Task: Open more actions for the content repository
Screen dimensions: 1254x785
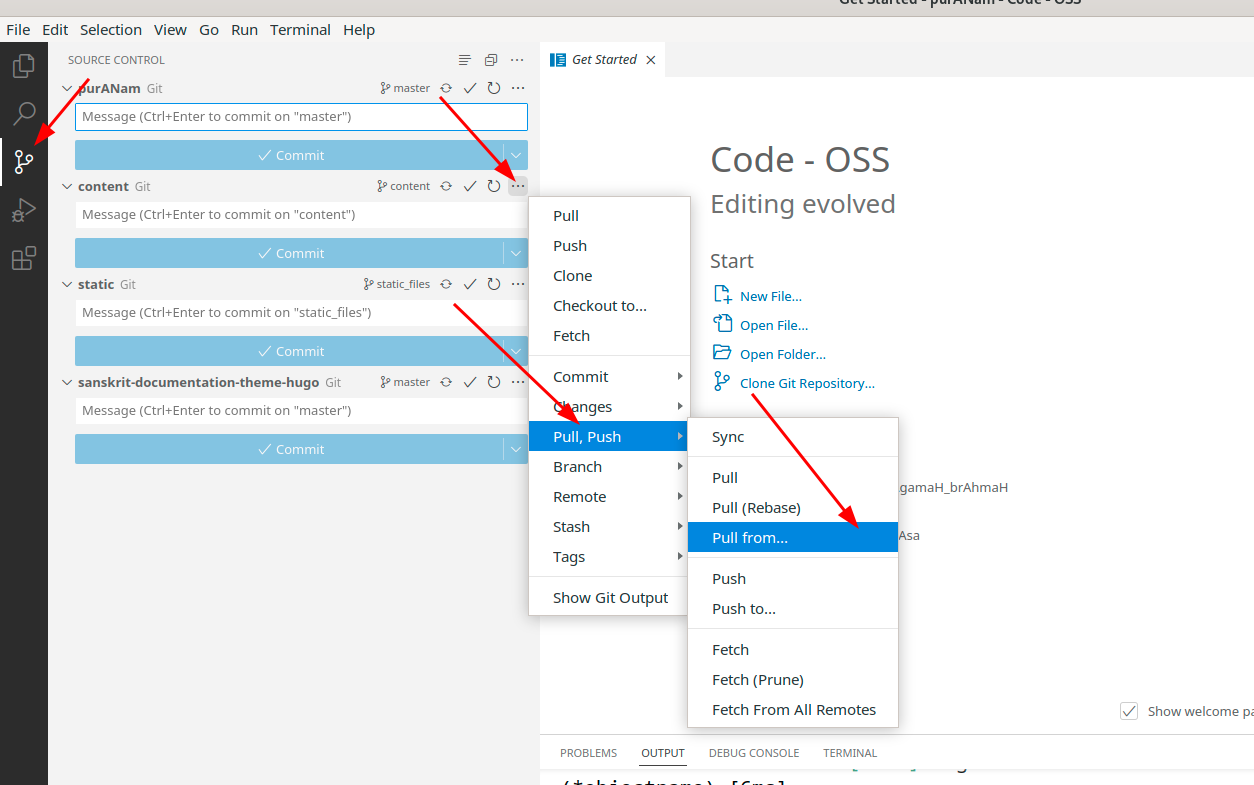Action: [518, 186]
